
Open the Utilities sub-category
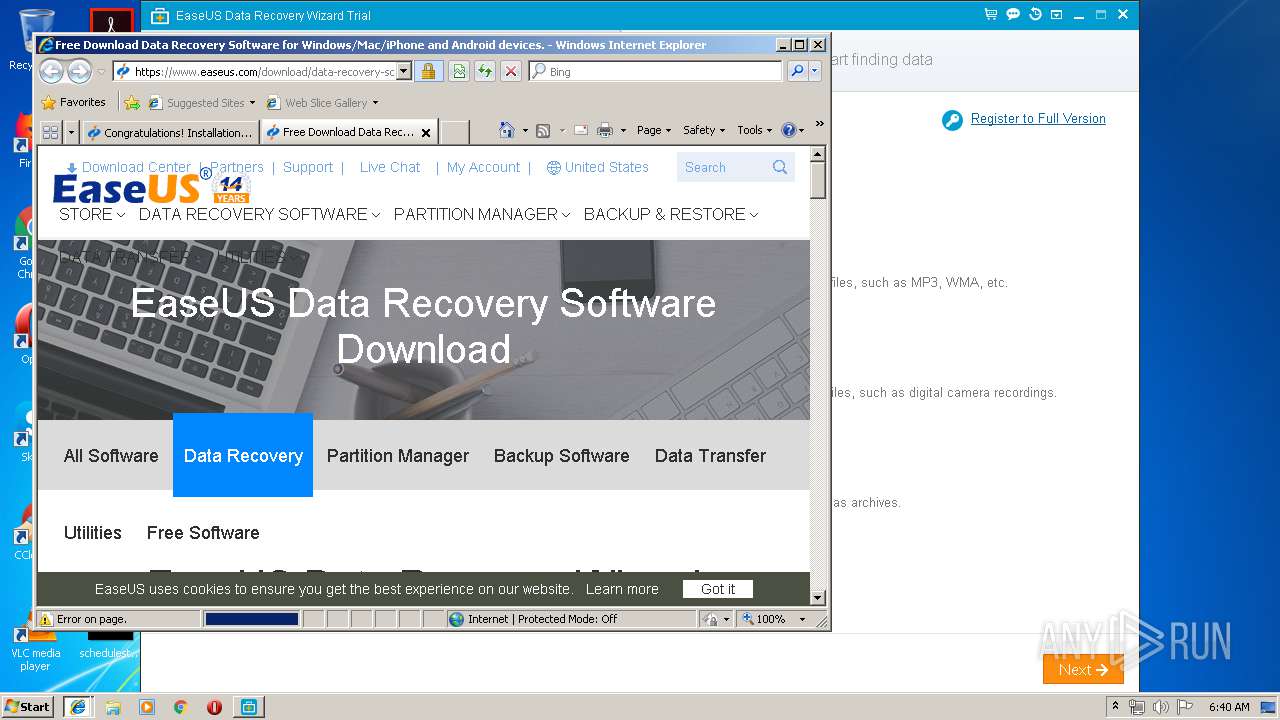point(93,533)
